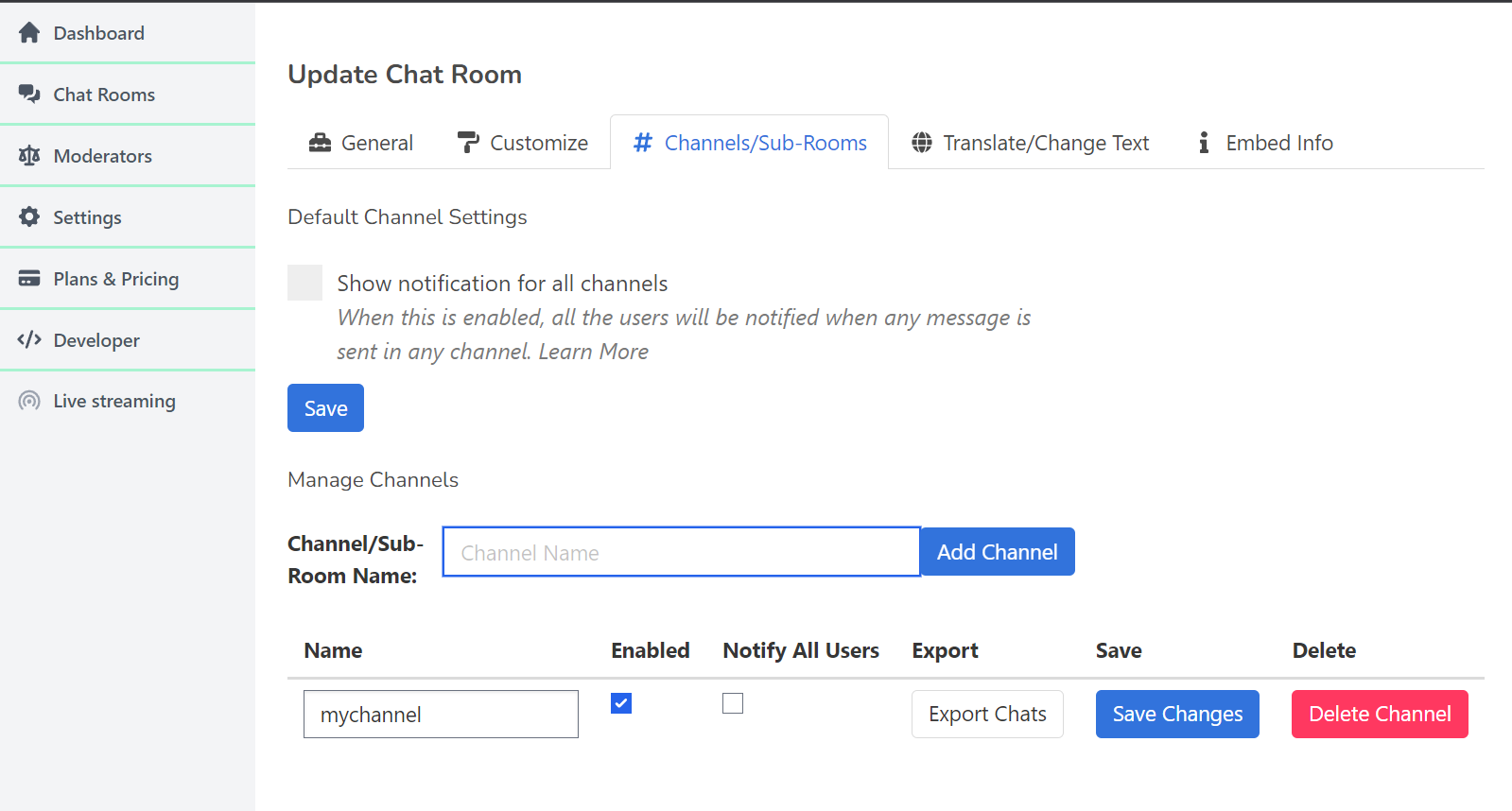Click the Chat Rooms speech bubbles icon
This screenshot has width=1512, height=811.
click(29, 95)
